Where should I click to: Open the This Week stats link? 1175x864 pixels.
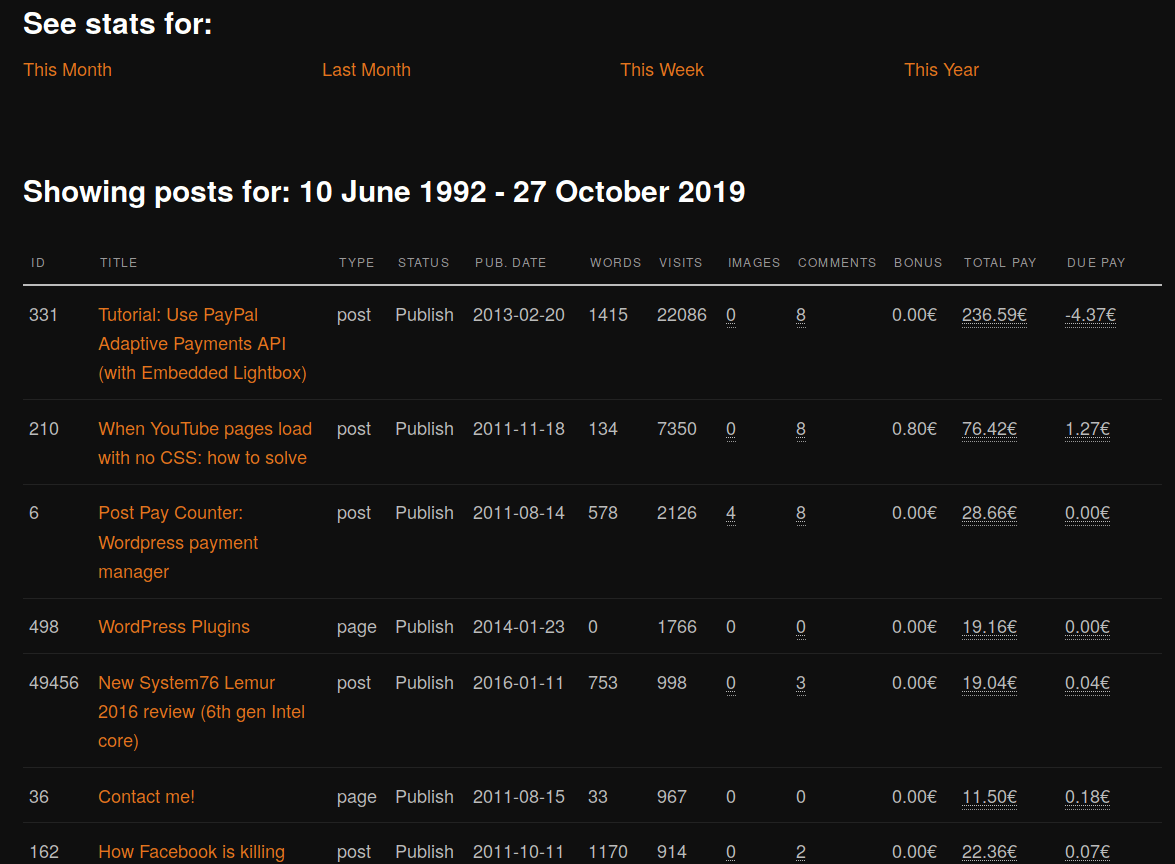tap(662, 70)
